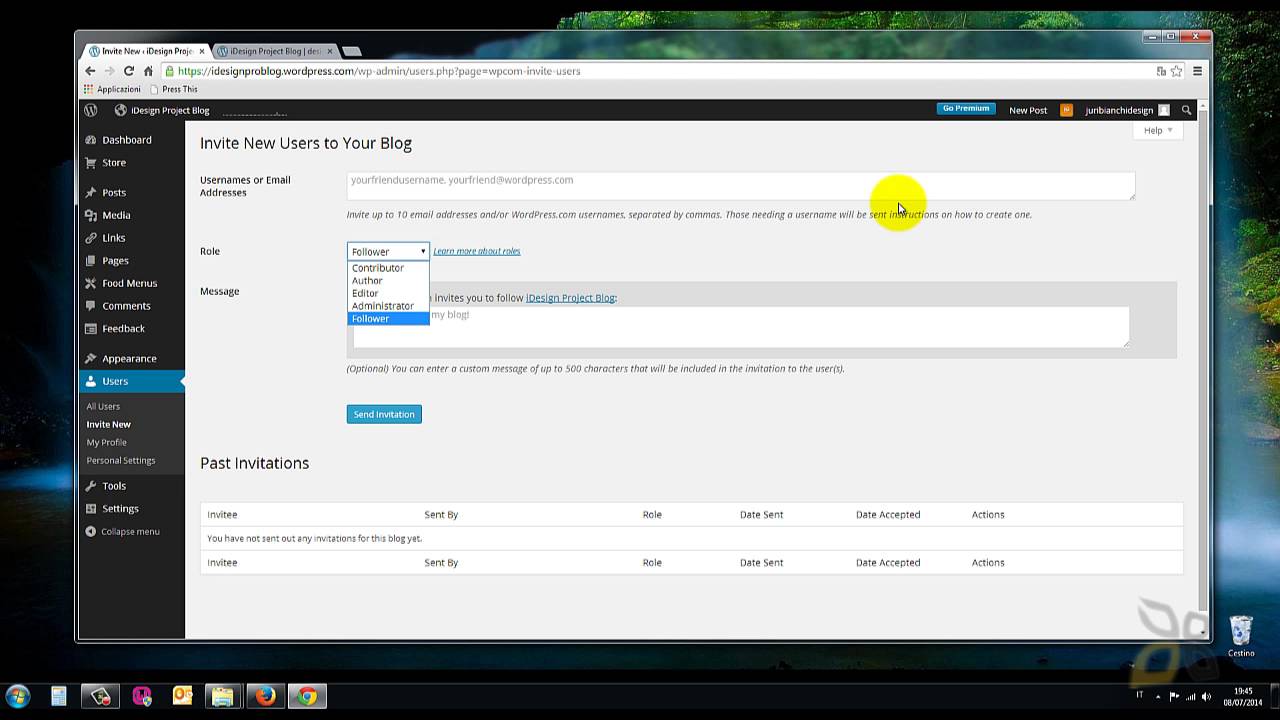Click the Tools wrench icon
Viewport: 1280px width, 720px height.
(x=91, y=486)
